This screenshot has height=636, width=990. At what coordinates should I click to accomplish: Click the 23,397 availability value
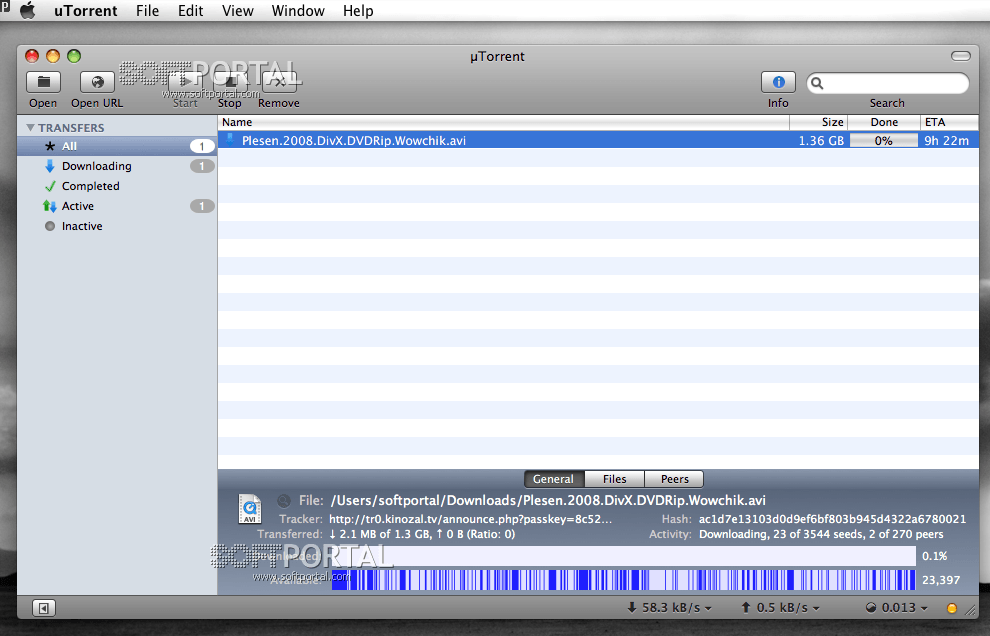point(941,580)
